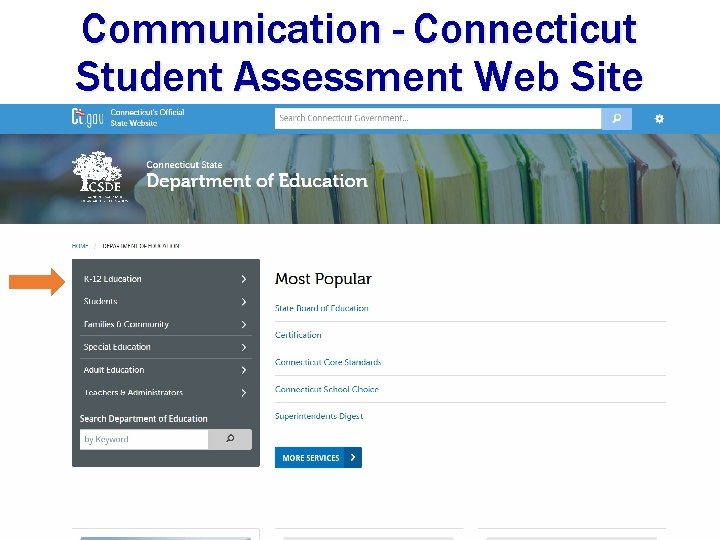Click the CSDE tree logo
Image resolution: width=720 pixels, height=540 pixels.
[98, 175]
